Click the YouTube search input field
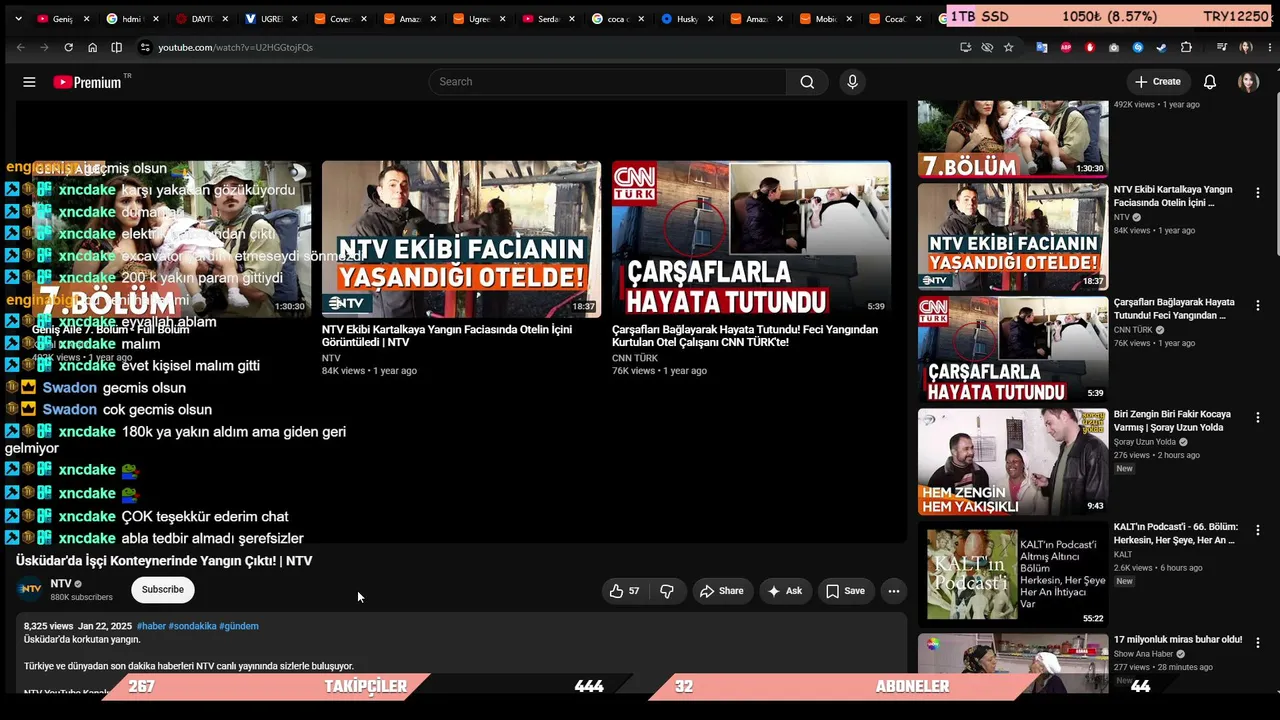Image resolution: width=1280 pixels, height=720 pixels. 608,82
